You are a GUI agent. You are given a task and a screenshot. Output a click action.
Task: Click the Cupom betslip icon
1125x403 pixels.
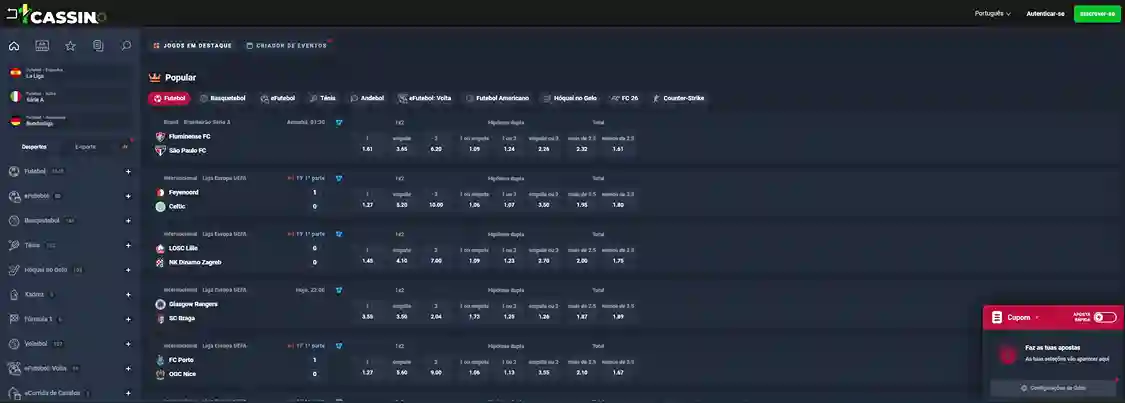pyautogui.click(x=997, y=317)
